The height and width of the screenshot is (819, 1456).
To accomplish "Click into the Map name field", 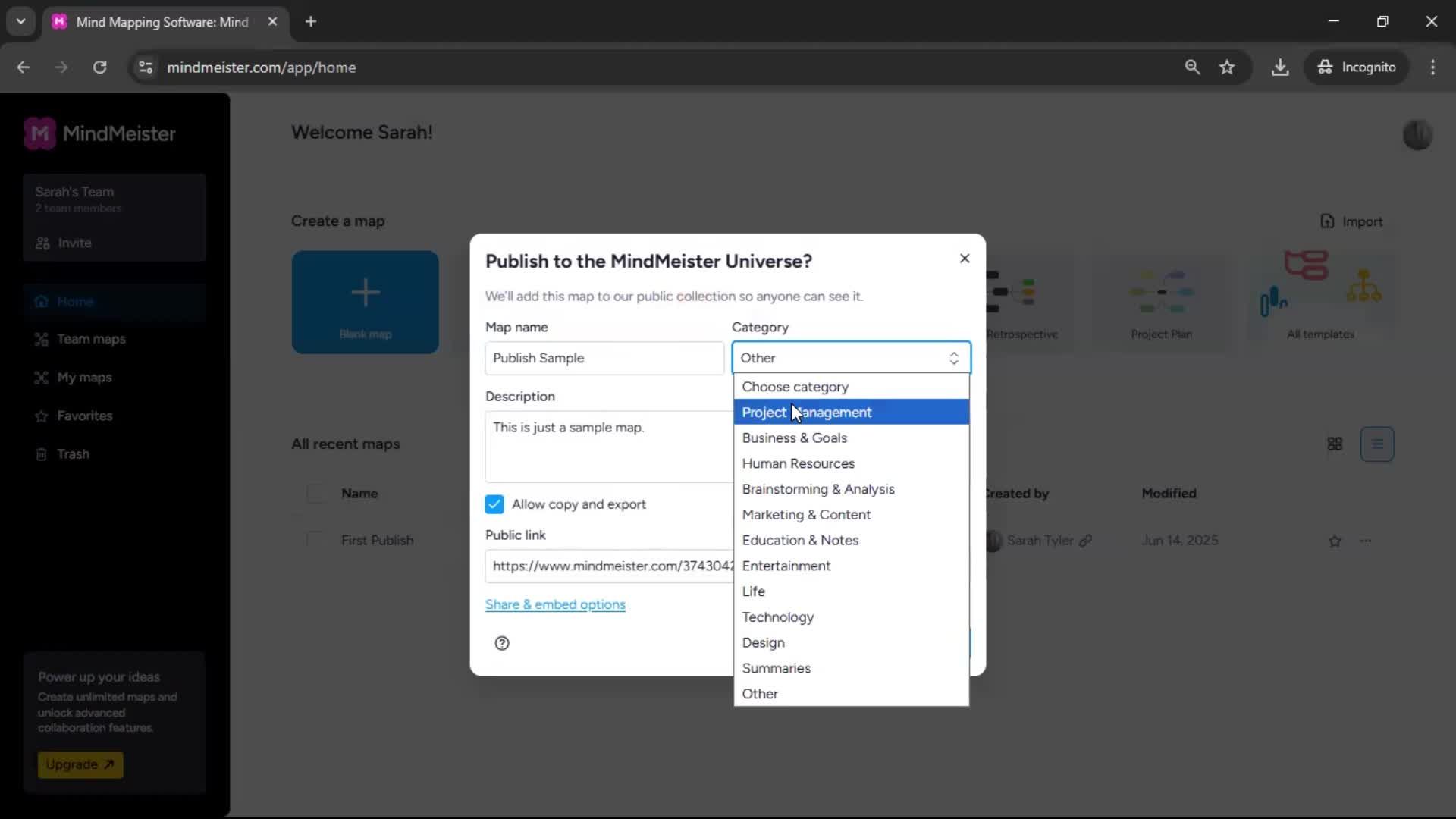I will 604,358.
